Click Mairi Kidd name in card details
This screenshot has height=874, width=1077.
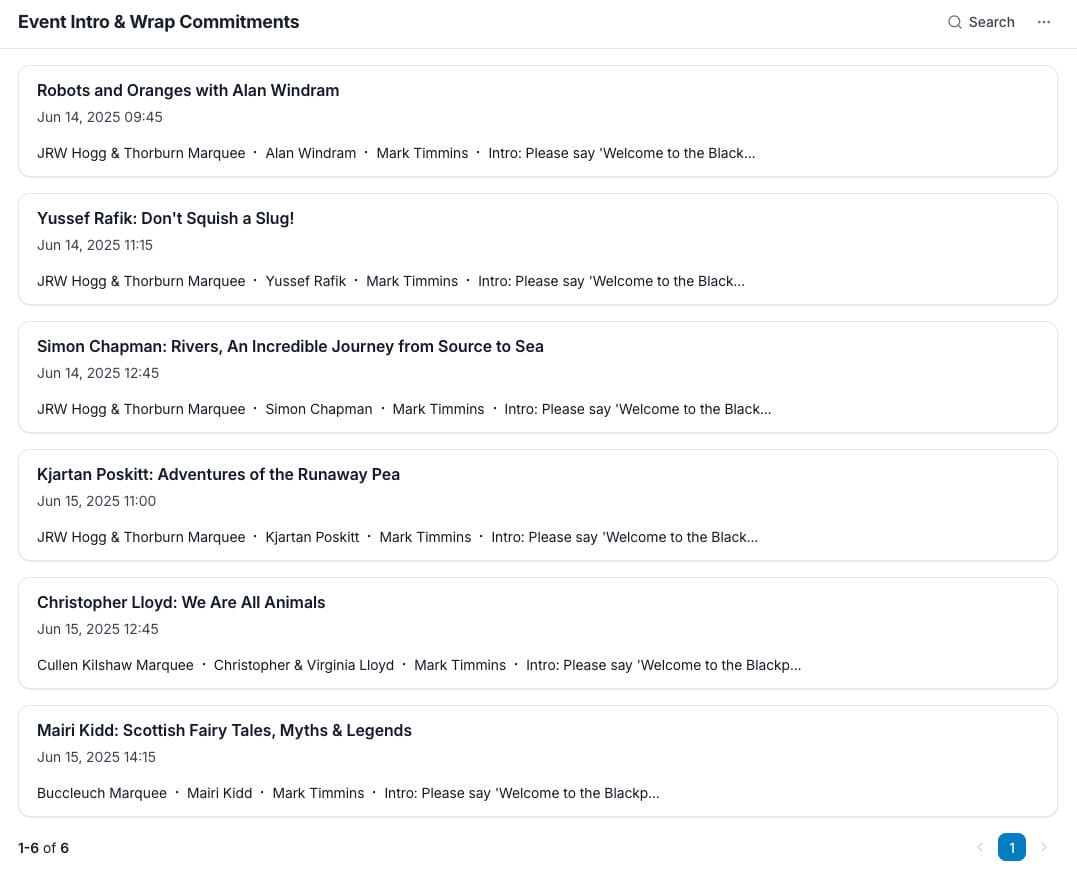[x=219, y=793]
